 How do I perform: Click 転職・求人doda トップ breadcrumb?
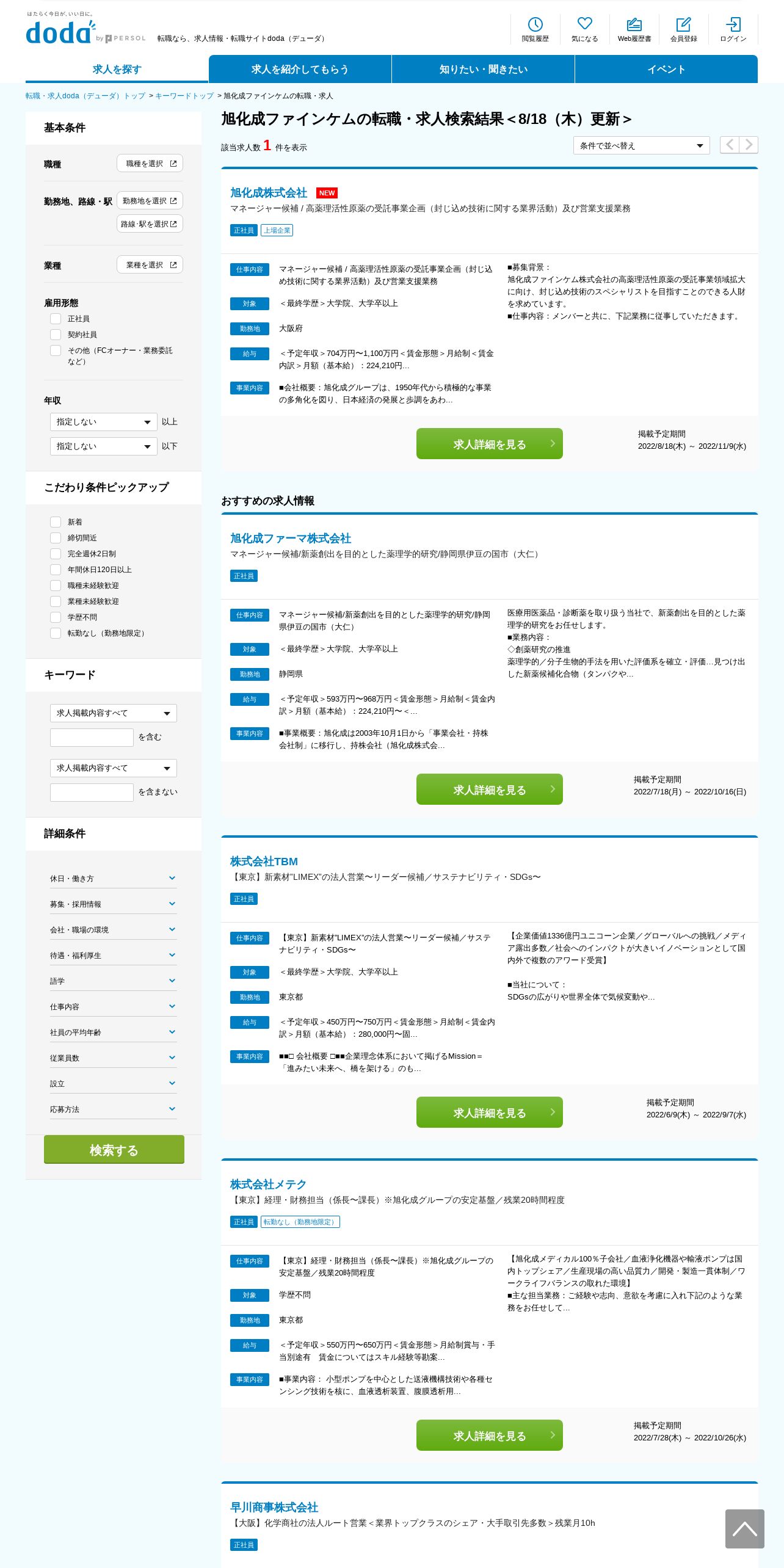click(x=85, y=96)
